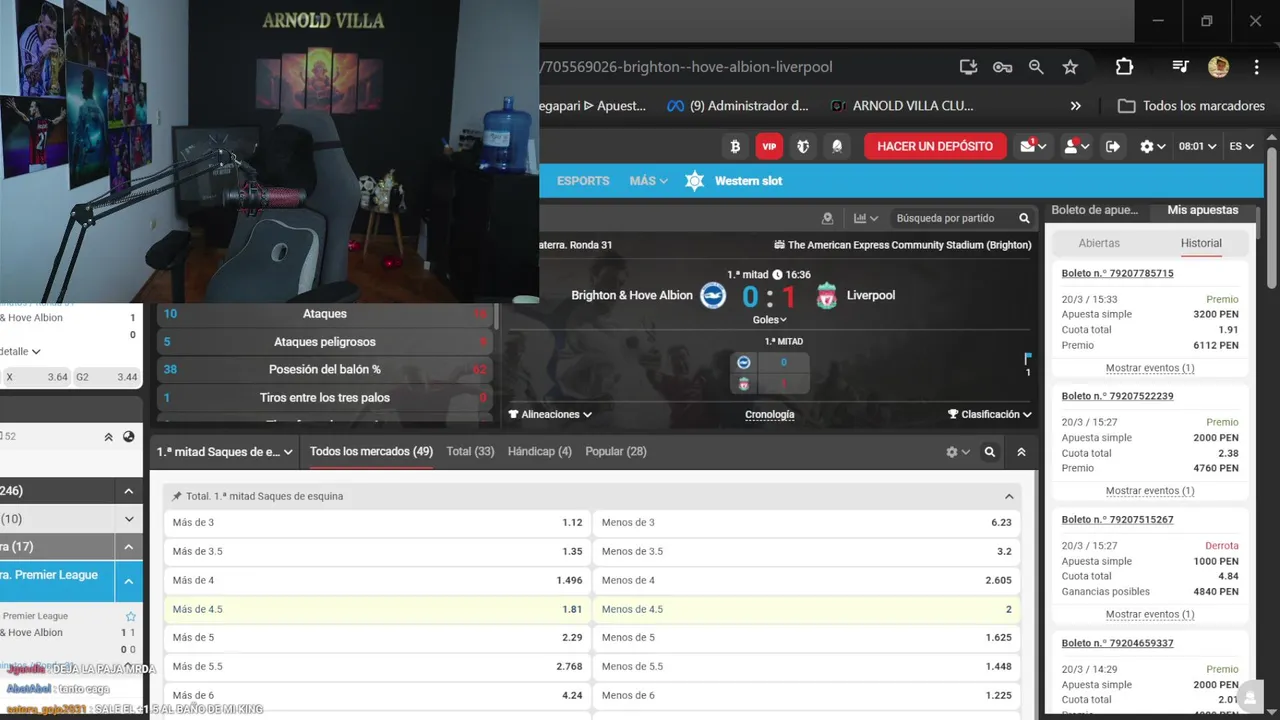Open ARNOLD VILLA CLU... bookmark
Image resolution: width=1280 pixels, height=720 pixels.
901,106
